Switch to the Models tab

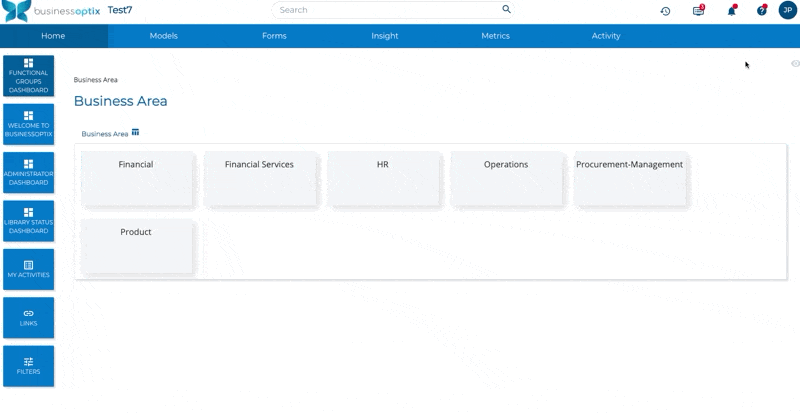coord(163,36)
